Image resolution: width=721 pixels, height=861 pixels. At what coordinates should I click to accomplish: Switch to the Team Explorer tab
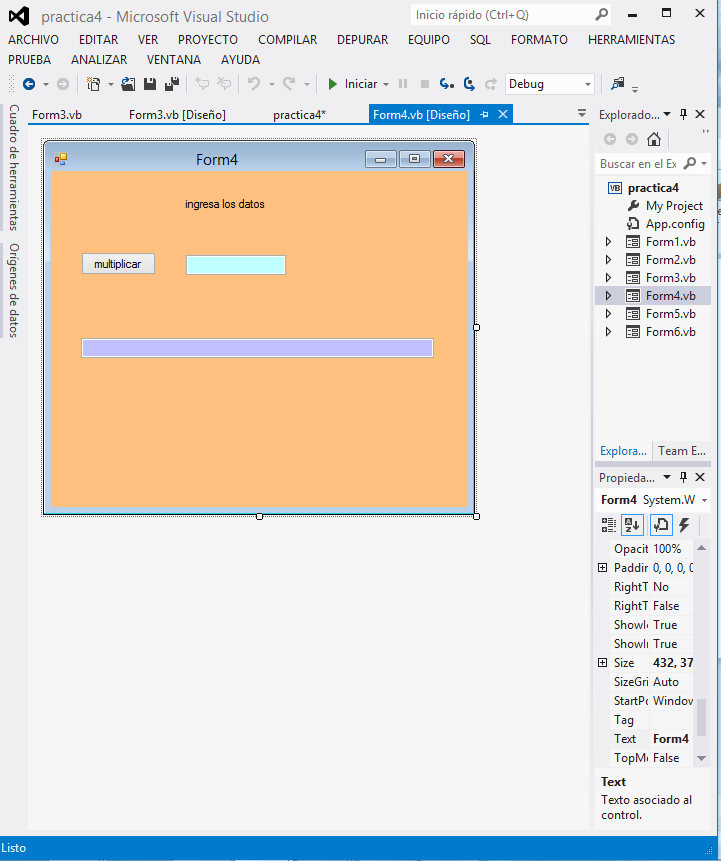click(x=681, y=451)
